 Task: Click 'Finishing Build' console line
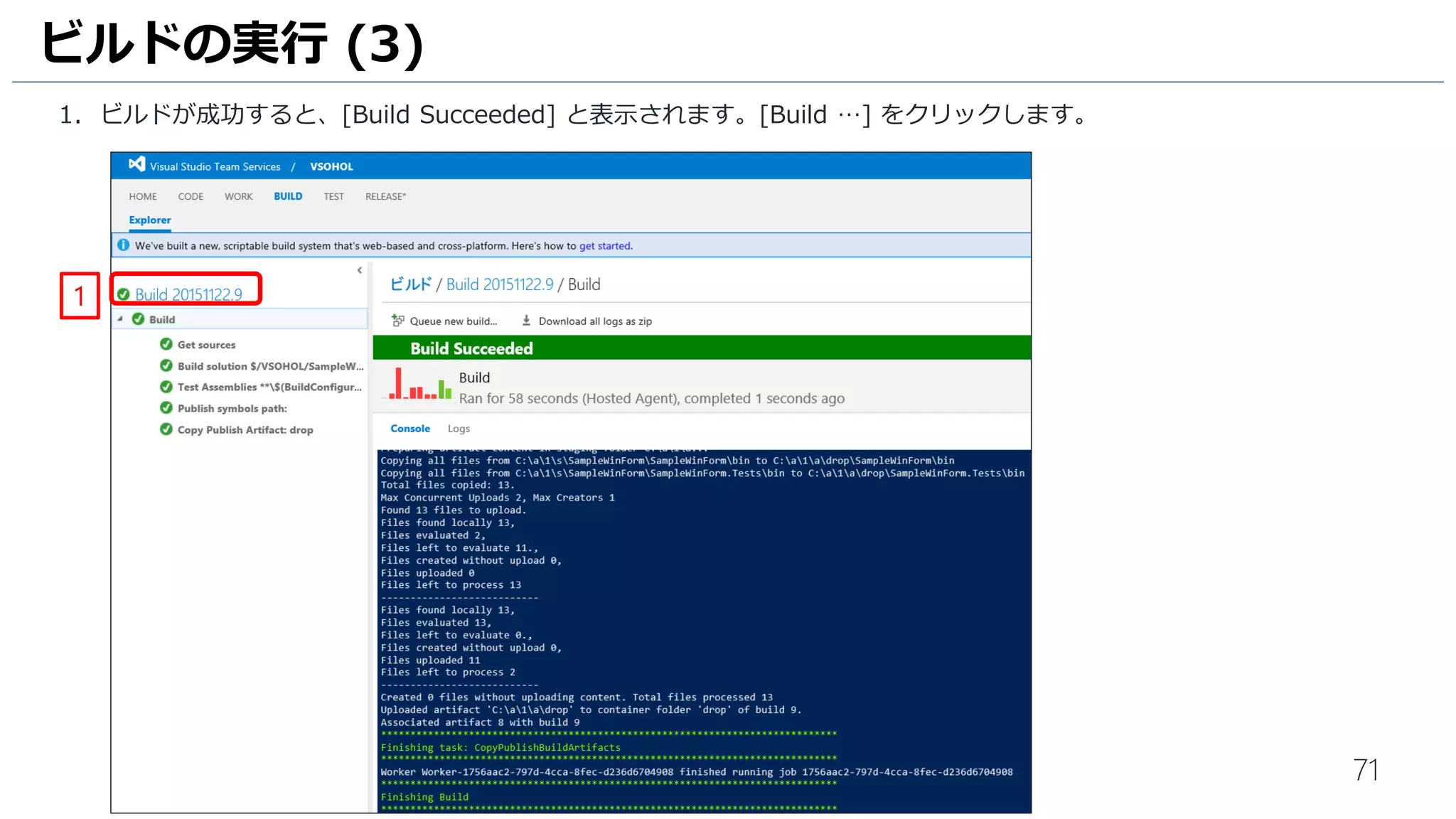[x=424, y=798]
